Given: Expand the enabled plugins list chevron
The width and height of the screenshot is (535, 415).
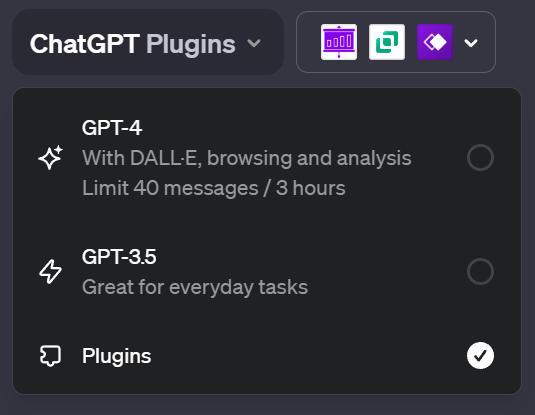Looking at the screenshot, I should point(471,43).
